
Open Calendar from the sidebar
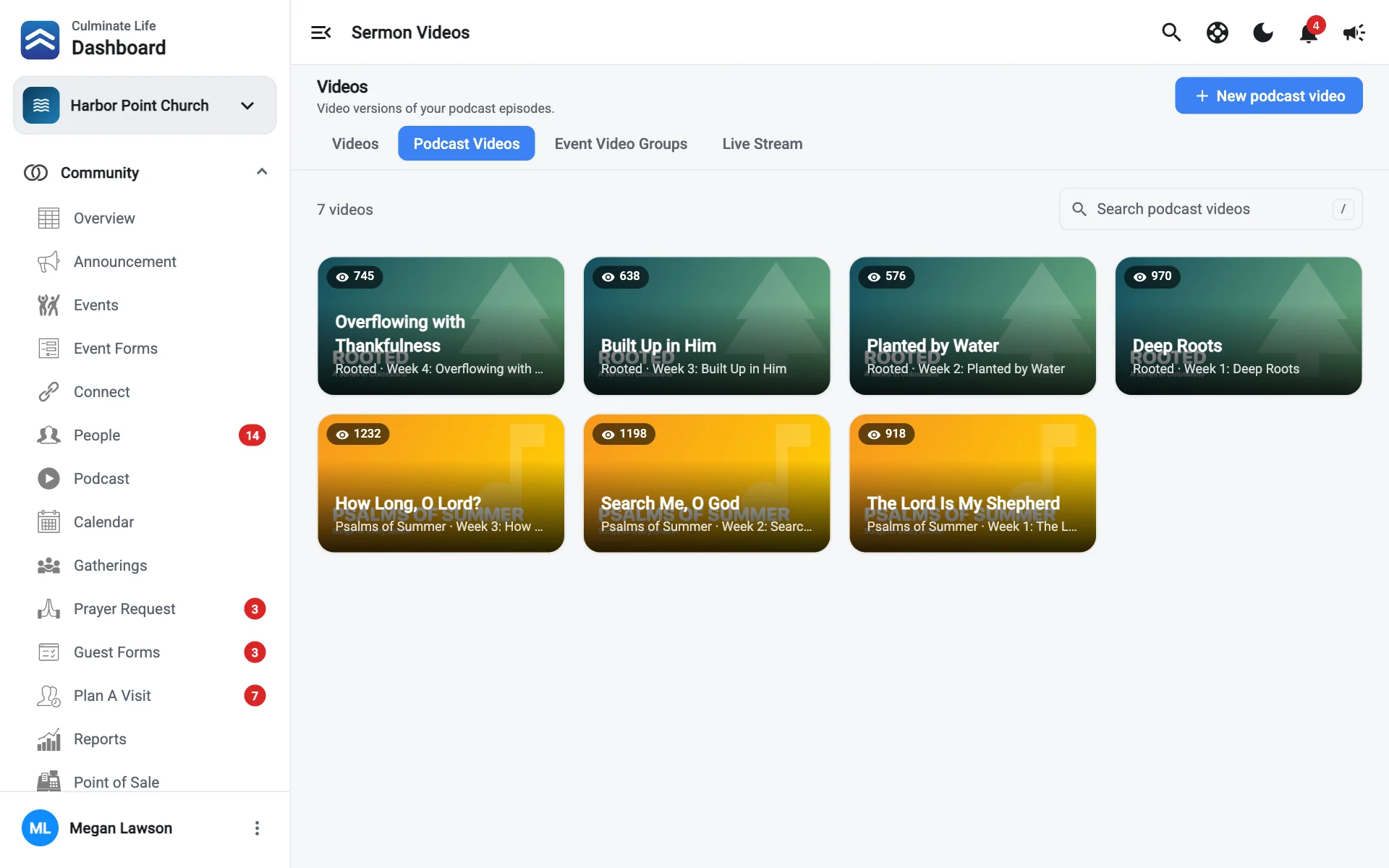tap(145, 522)
